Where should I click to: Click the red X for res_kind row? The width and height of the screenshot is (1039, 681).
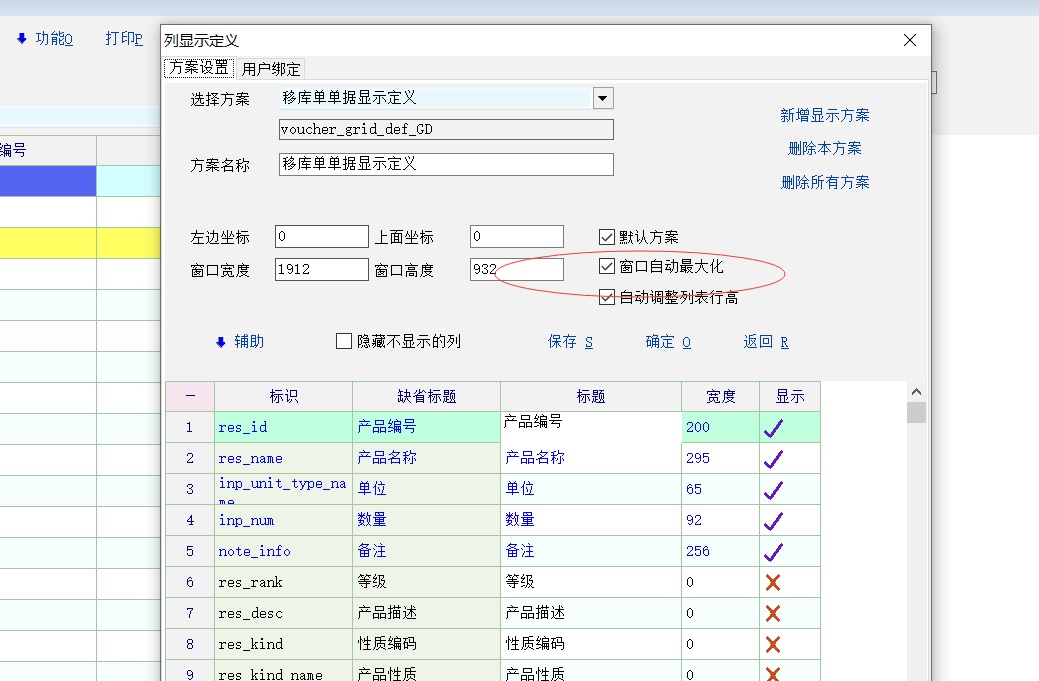coord(773,644)
